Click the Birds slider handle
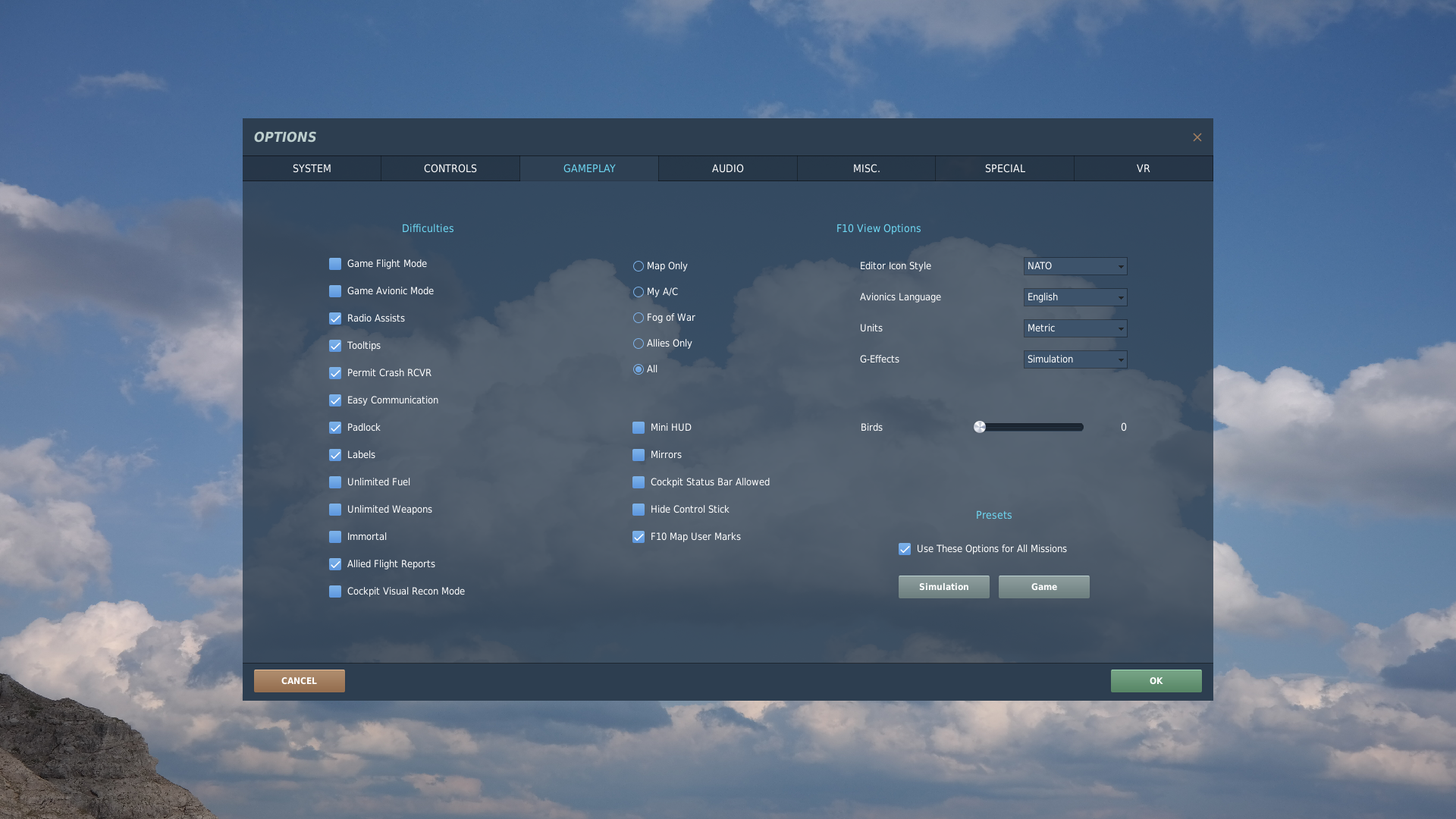1456x819 pixels. pos(980,427)
